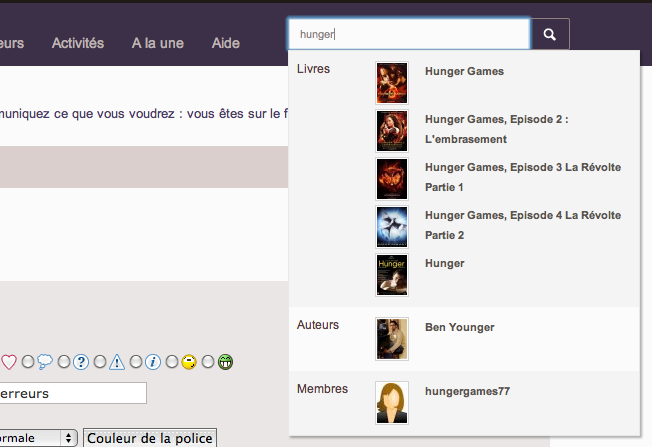
Task: Click the heart emoticon icon
Action: [x=8, y=362]
